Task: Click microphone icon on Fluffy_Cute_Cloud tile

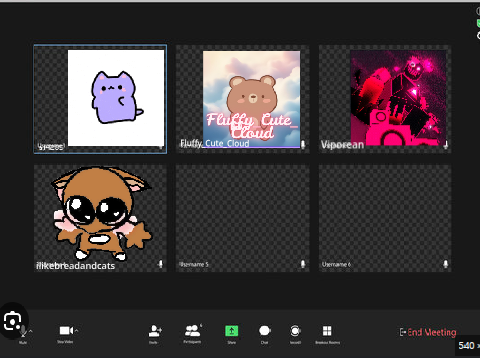Action: point(303,144)
